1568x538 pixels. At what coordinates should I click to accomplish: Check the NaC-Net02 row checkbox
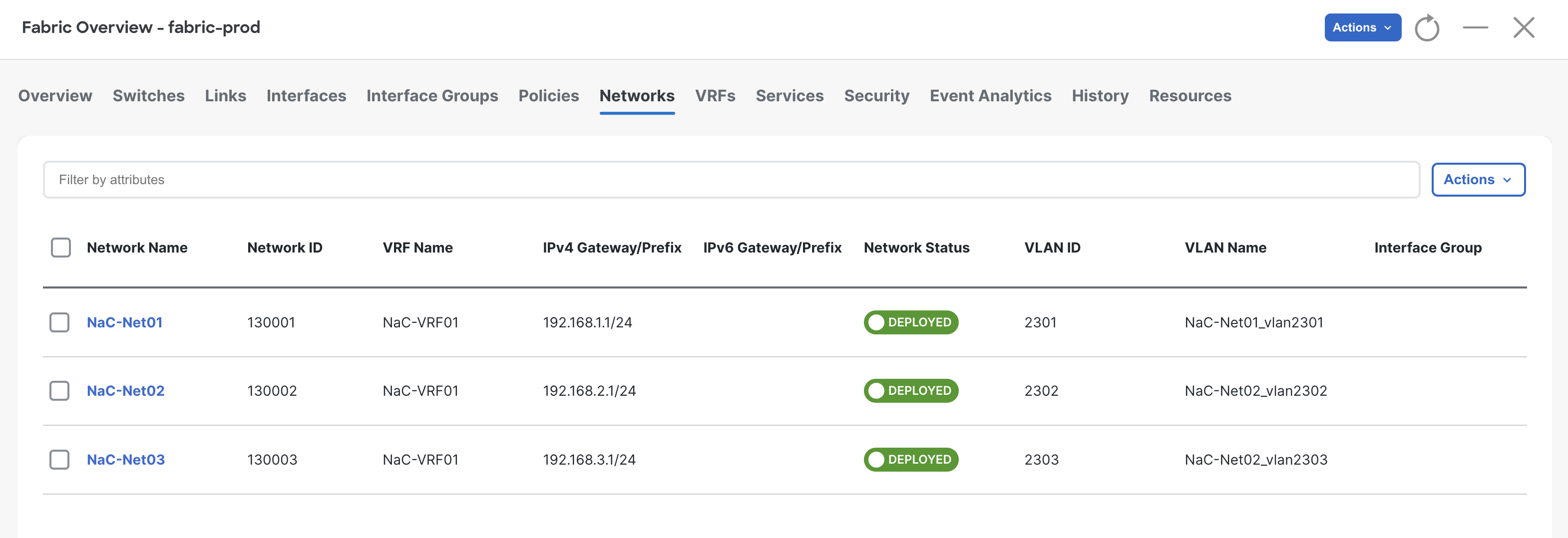(59, 391)
